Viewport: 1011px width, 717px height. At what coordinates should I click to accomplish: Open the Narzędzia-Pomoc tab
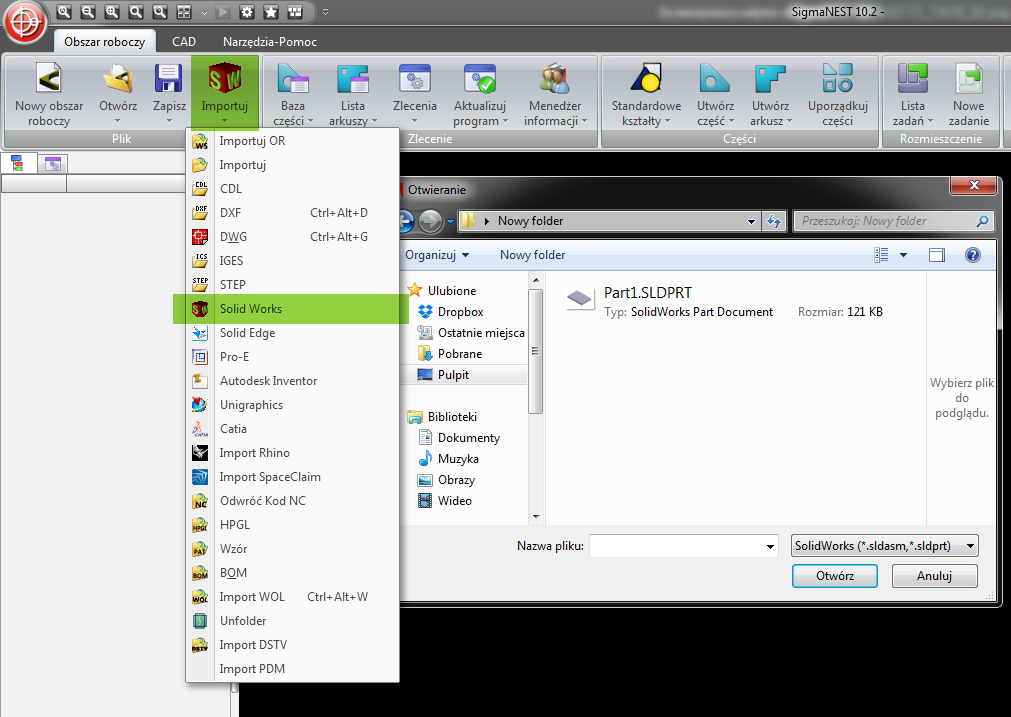tap(270, 42)
